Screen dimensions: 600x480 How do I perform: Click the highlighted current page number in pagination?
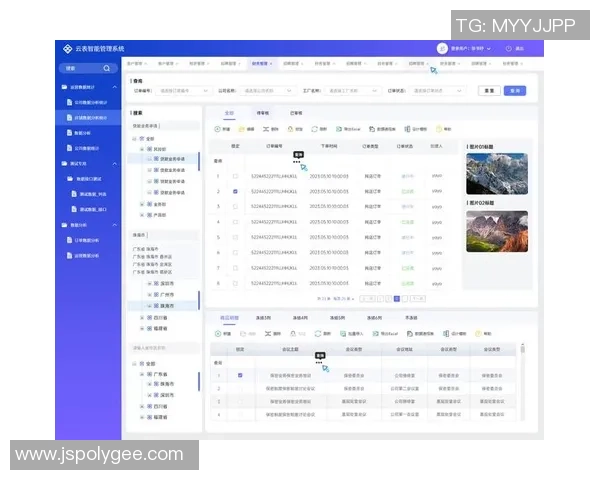(397, 299)
